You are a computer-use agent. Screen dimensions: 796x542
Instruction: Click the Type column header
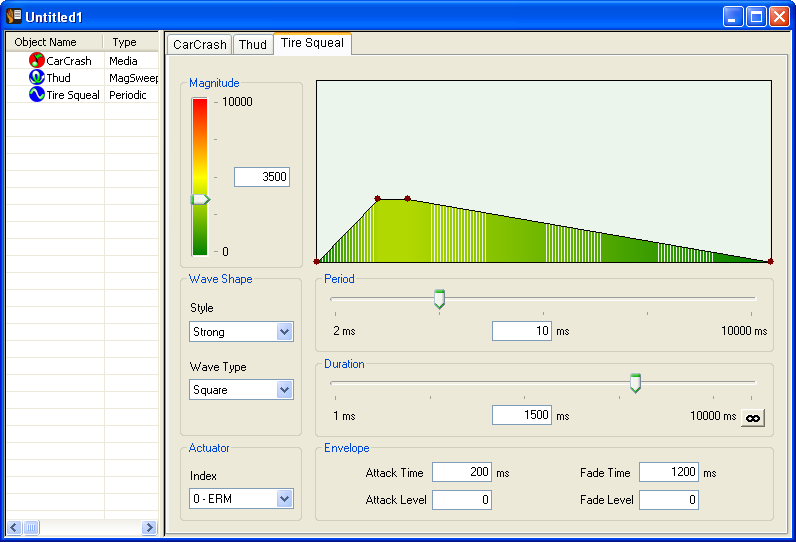tap(131, 42)
